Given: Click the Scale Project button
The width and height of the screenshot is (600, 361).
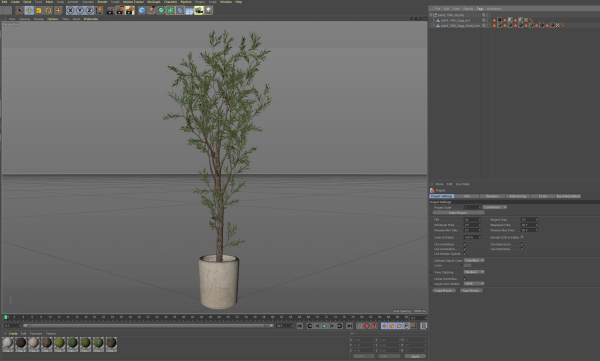Looking at the screenshot, I should coord(458,212).
